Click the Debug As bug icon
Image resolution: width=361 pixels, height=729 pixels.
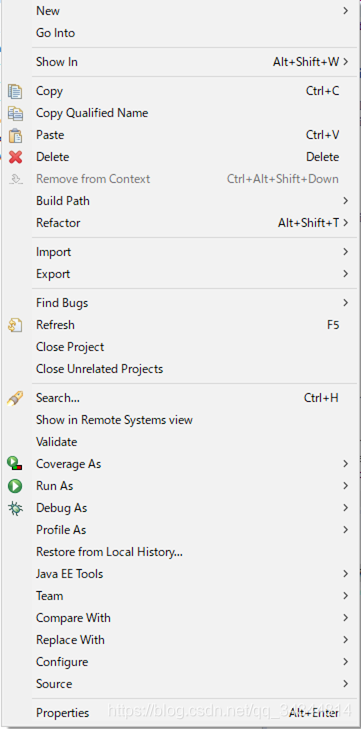click(15, 508)
